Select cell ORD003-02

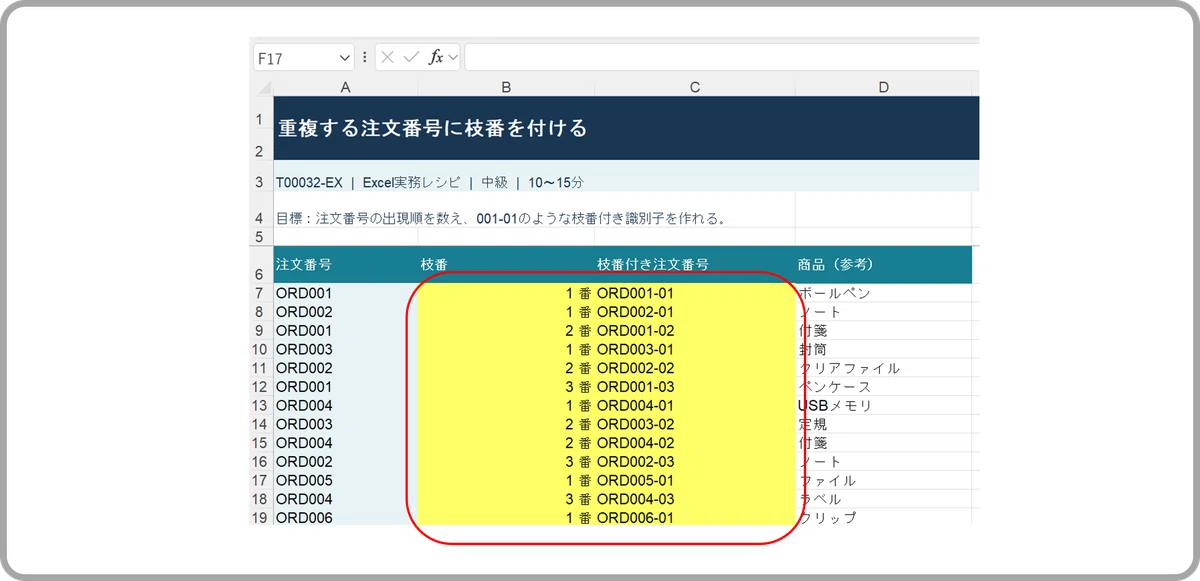point(695,424)
